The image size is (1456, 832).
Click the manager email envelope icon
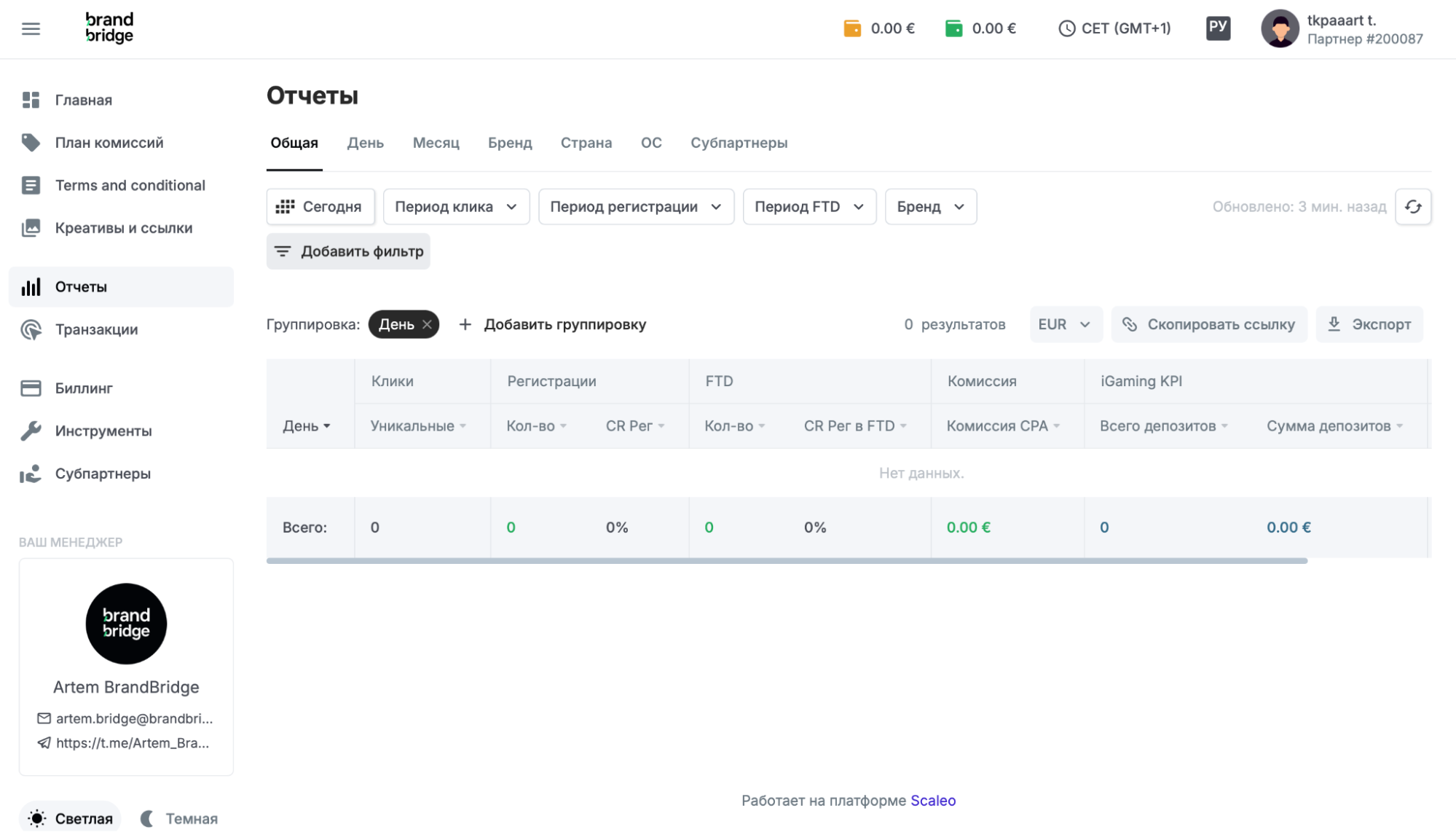(x=44, y=718)
